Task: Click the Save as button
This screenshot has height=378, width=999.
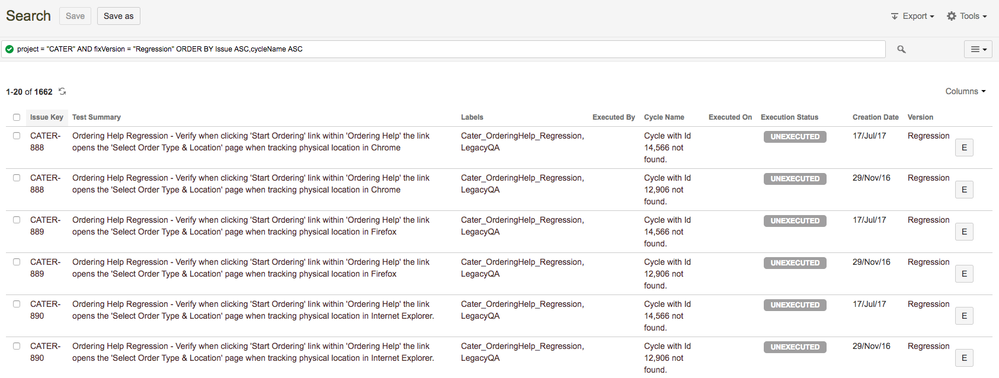Action: [119, 16]
